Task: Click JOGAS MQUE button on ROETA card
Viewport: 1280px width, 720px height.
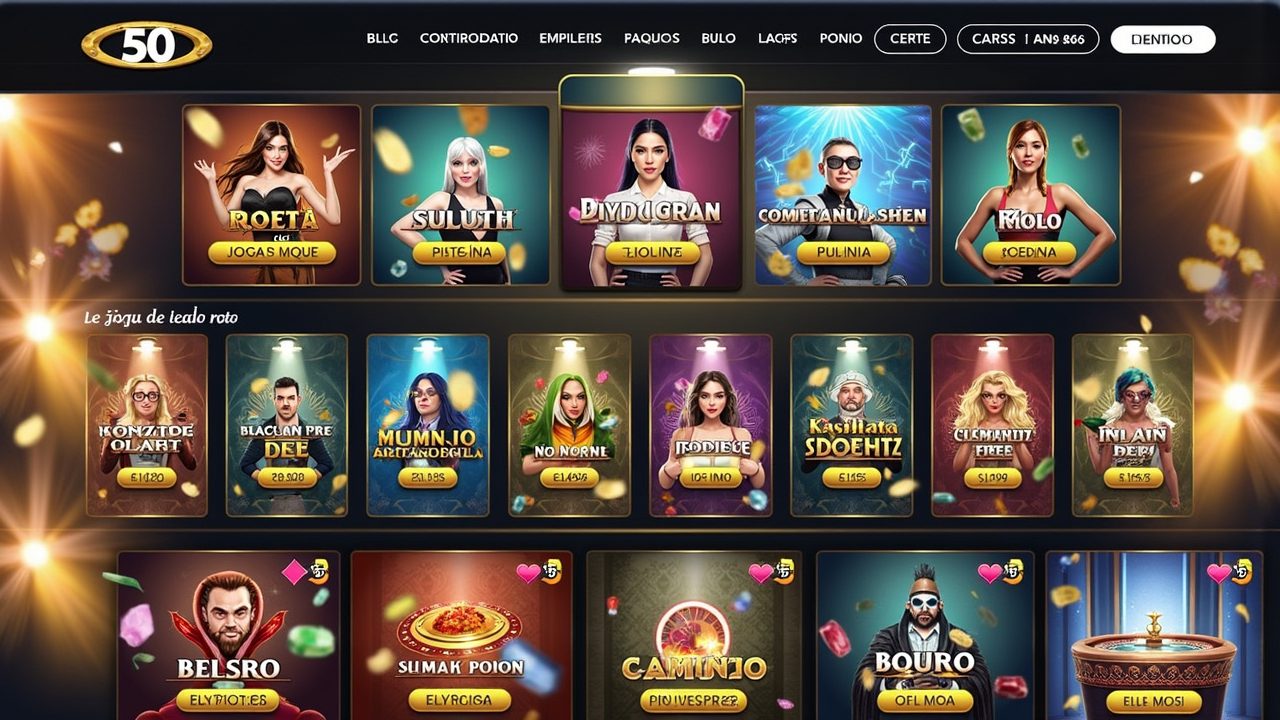Action: coord(271,252)
